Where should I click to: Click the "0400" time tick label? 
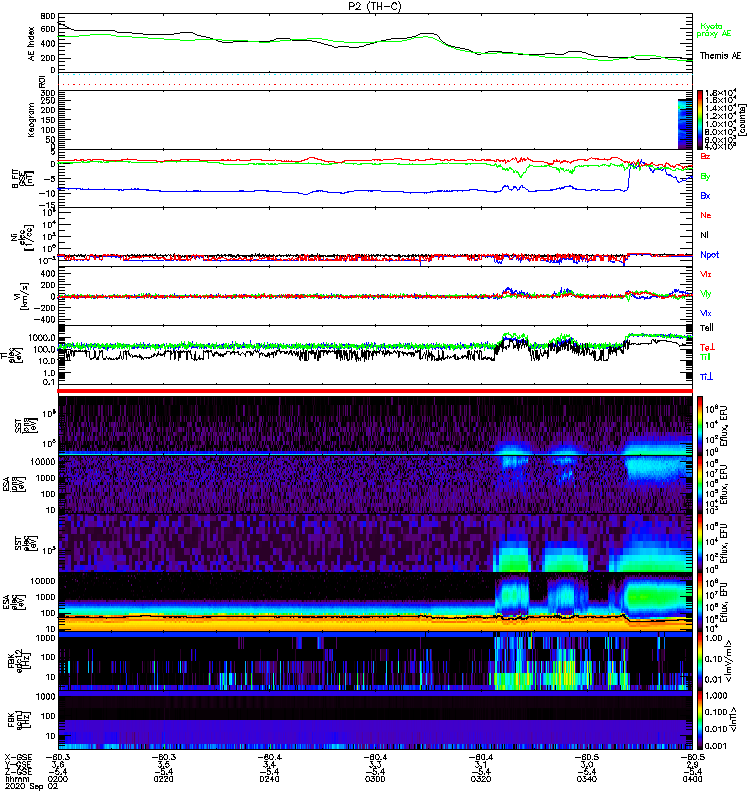693,779
